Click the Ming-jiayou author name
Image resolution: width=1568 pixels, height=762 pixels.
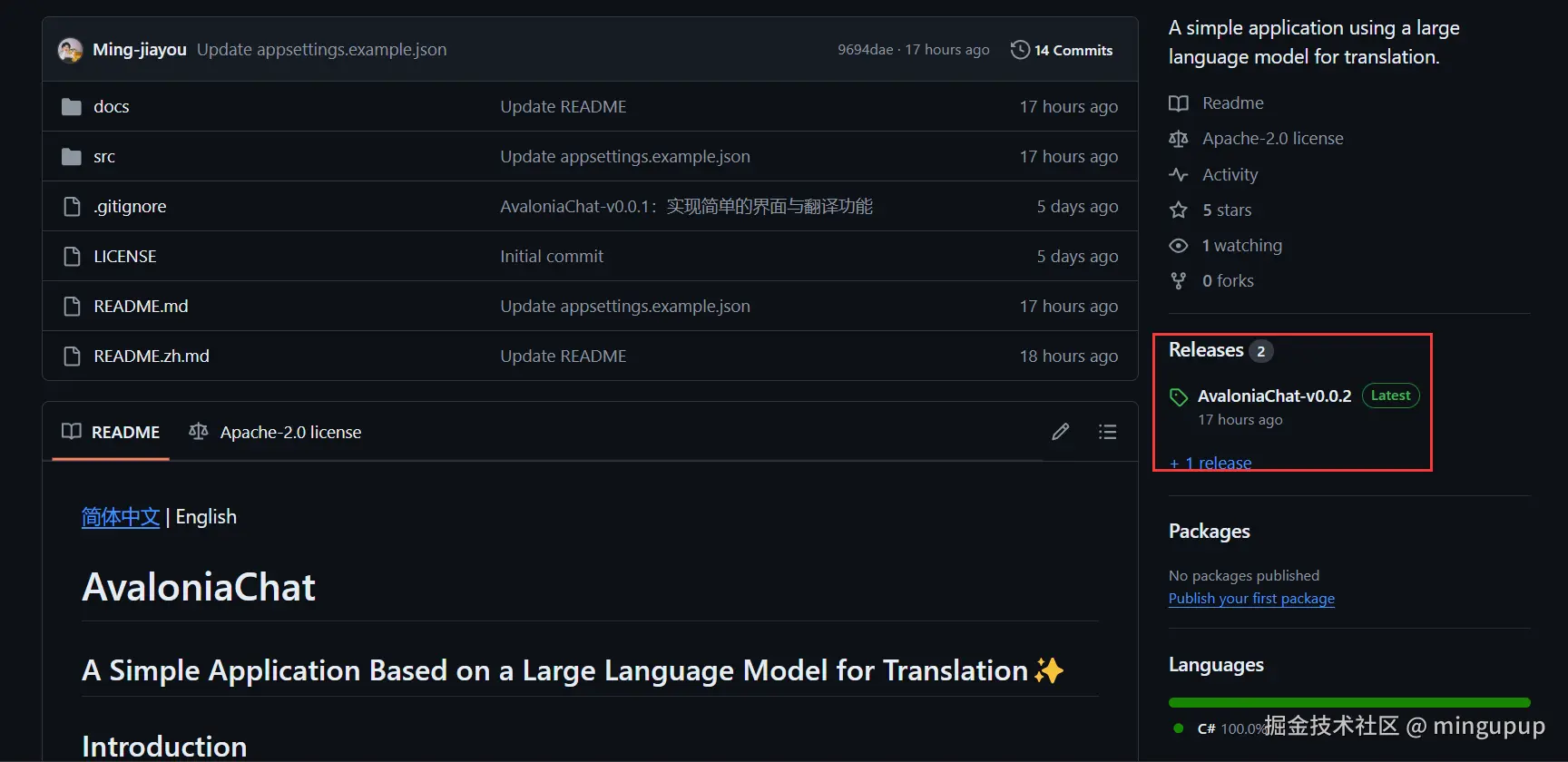(x=140, y=50)
